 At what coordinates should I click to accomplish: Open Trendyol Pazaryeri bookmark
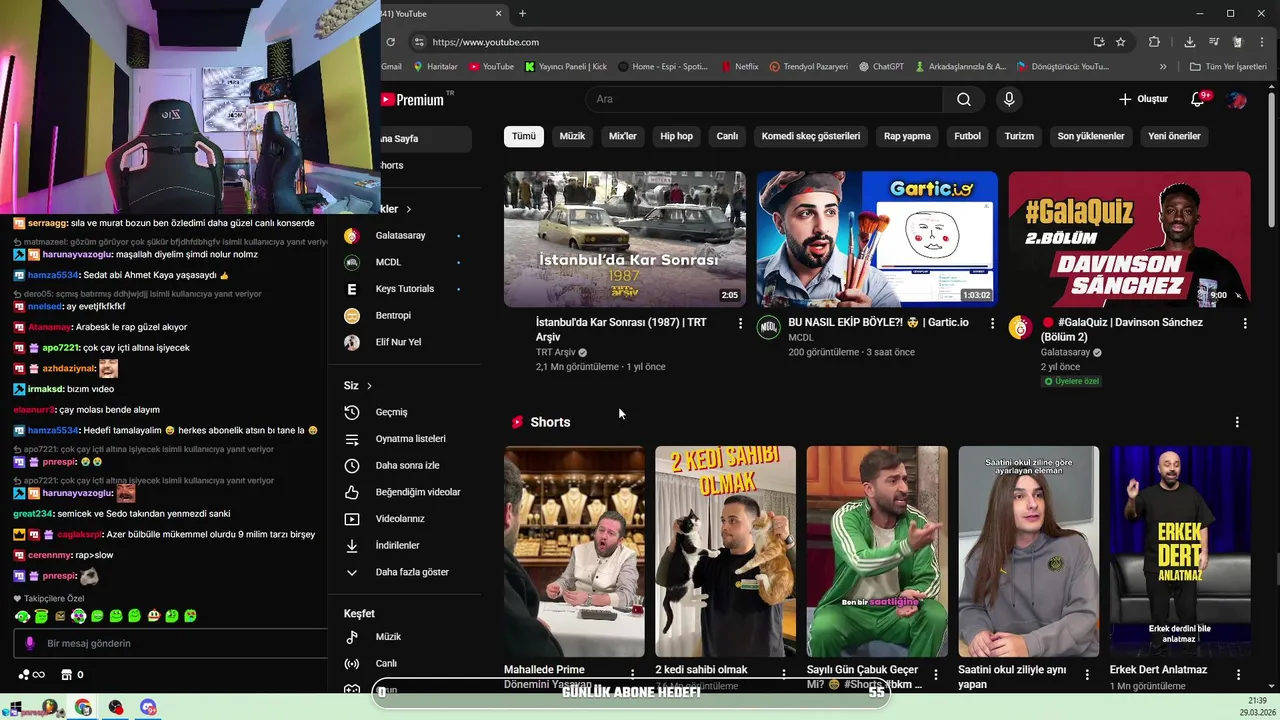point(808,67)
